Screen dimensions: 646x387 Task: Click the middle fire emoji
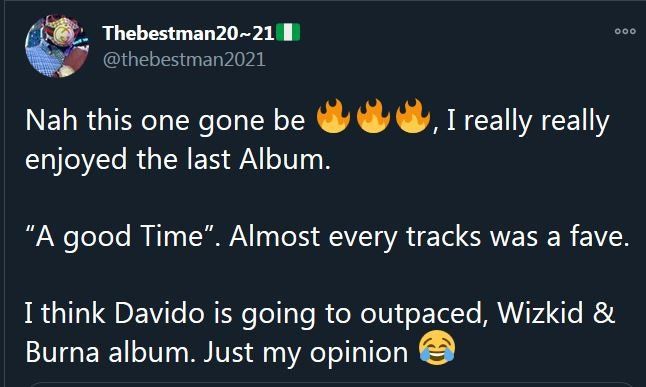pyautogui.click(x=373, y=116)
